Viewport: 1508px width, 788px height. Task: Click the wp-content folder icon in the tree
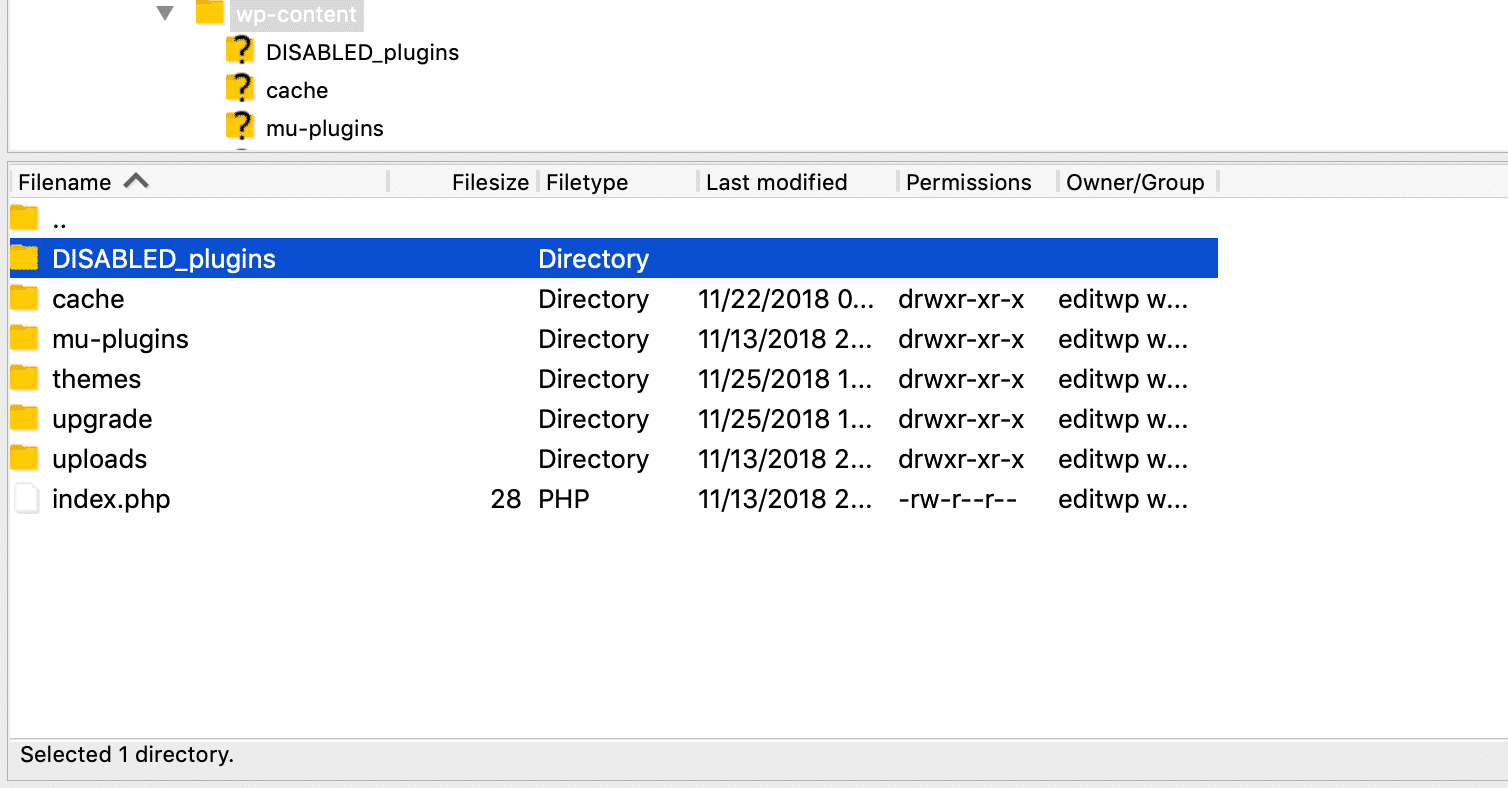209,14
